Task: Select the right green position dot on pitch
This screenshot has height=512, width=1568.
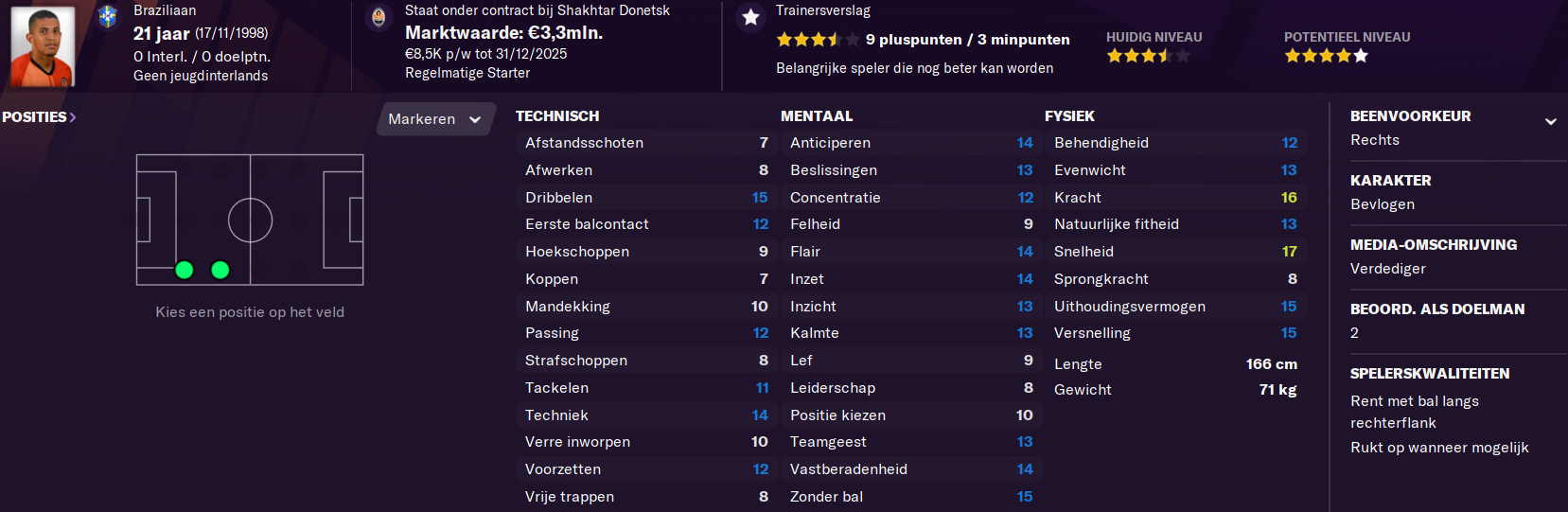Action: pos(220,270)
